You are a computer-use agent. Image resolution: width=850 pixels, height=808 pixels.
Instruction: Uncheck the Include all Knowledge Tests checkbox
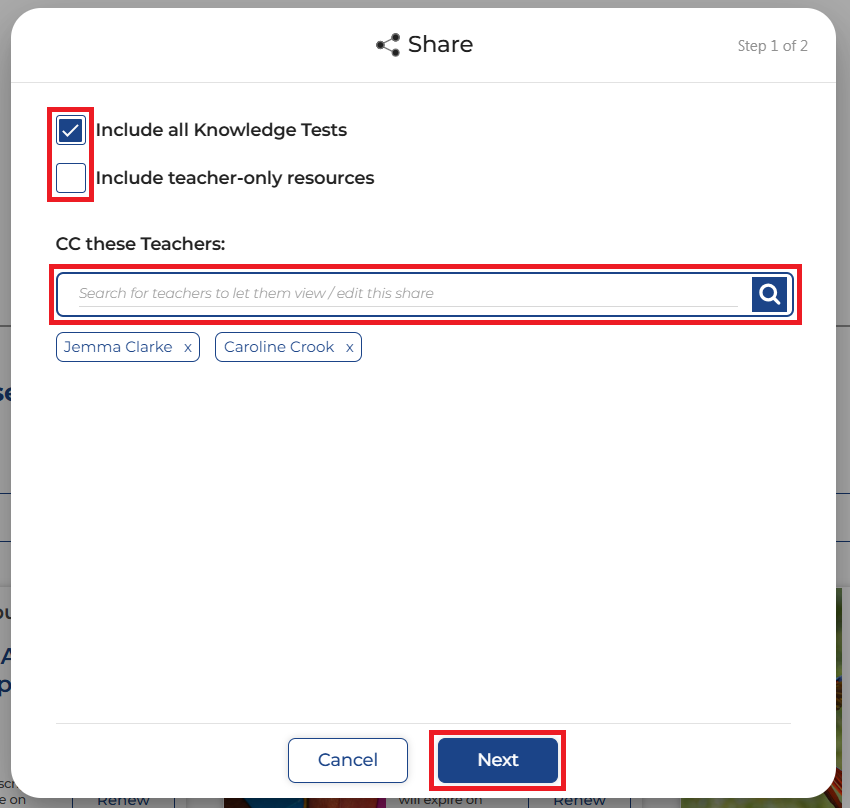(71, 130)
